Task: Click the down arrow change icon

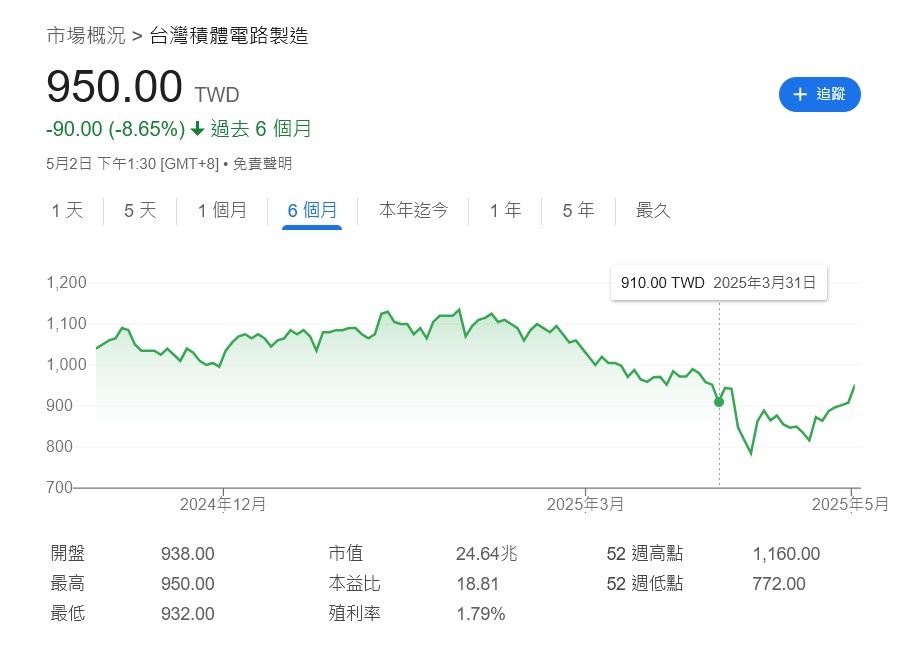Action: tap(198, 129)
